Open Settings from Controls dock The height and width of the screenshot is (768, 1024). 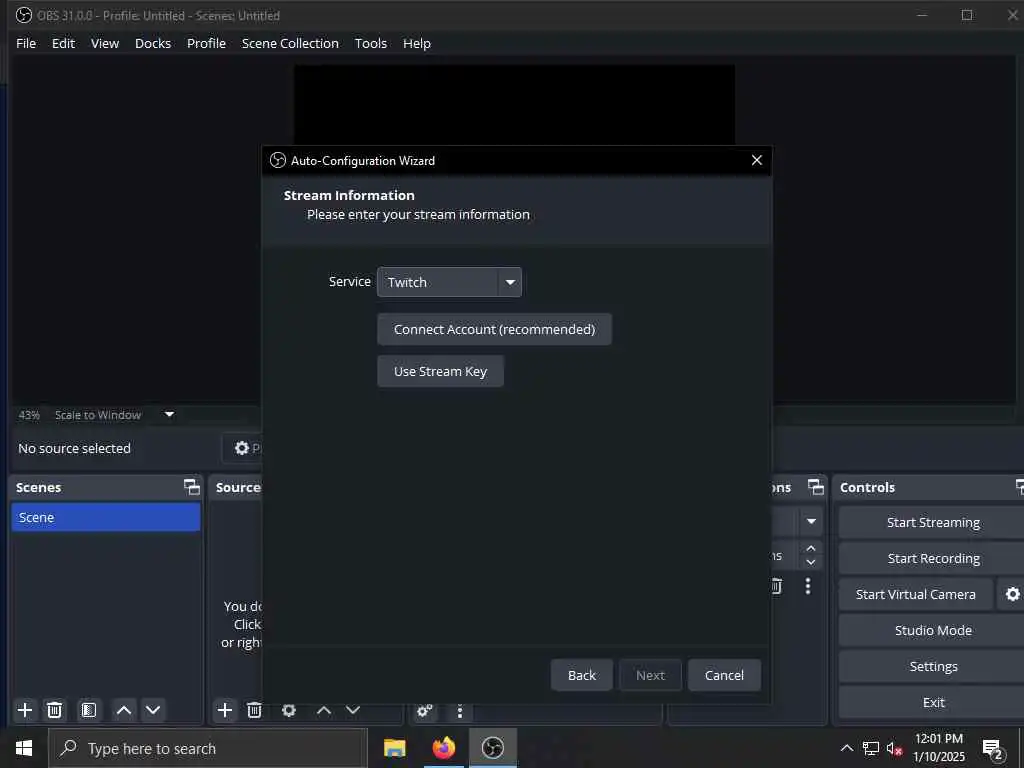[933, 666]
